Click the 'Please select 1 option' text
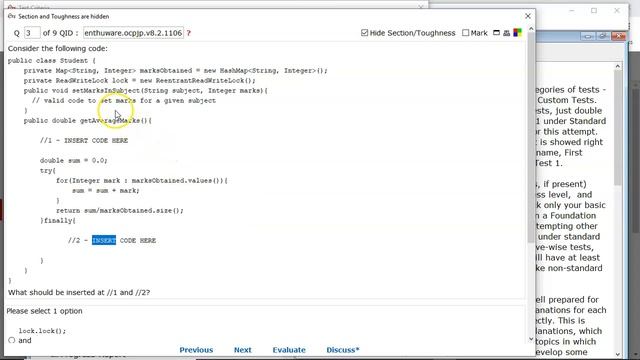Viewport: 640px width, 360px height. [44, 311]
